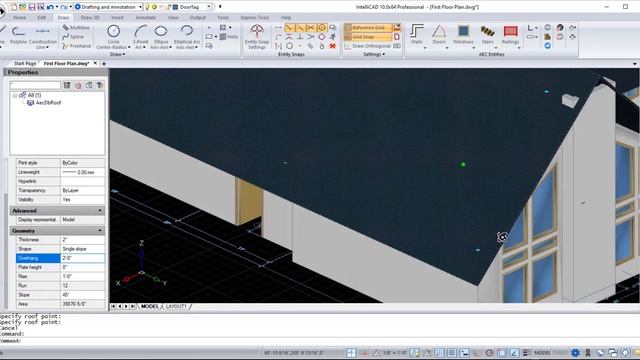Click the Properties selection search box

(35, 85)
